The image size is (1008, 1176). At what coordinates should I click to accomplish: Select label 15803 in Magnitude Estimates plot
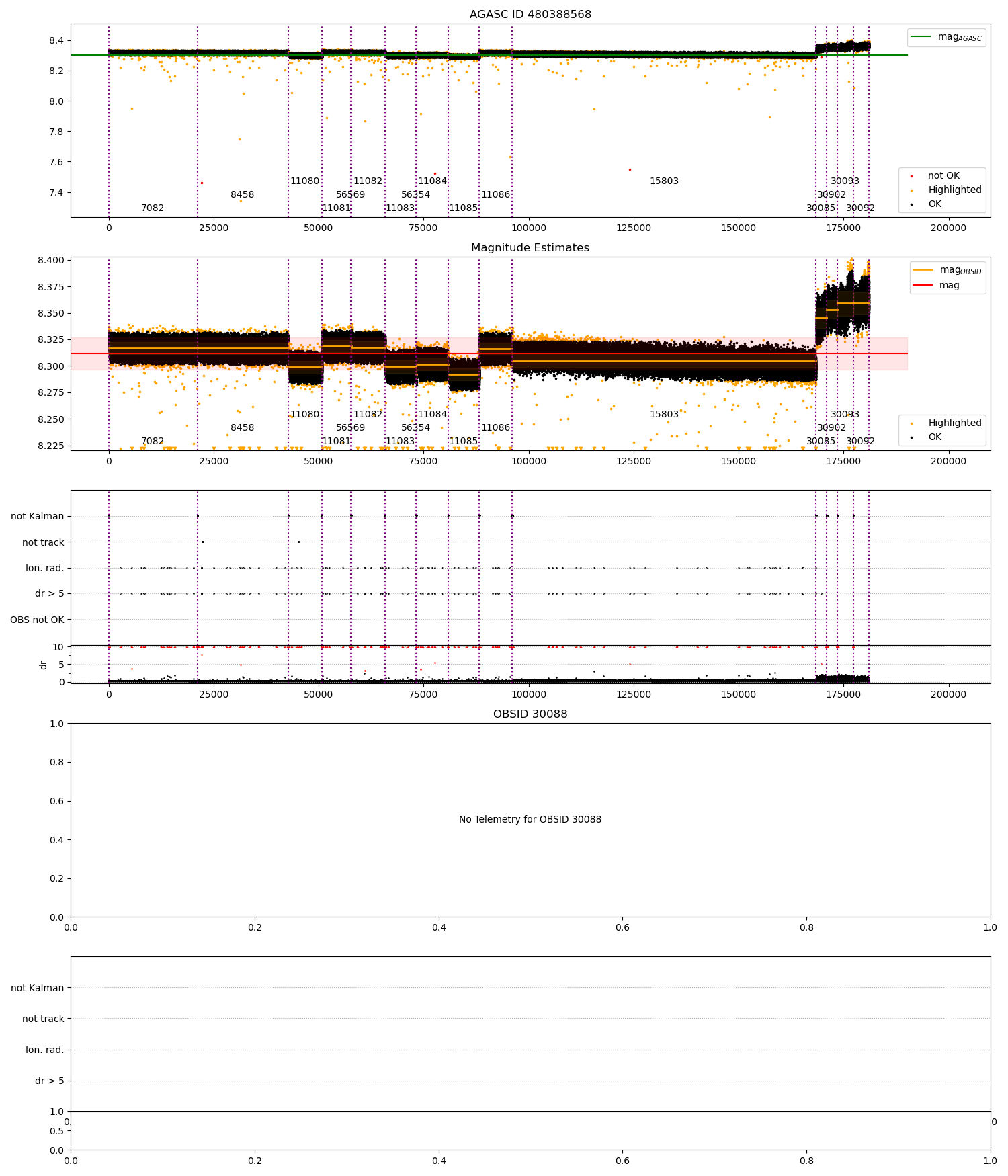(x=665, y=414)
